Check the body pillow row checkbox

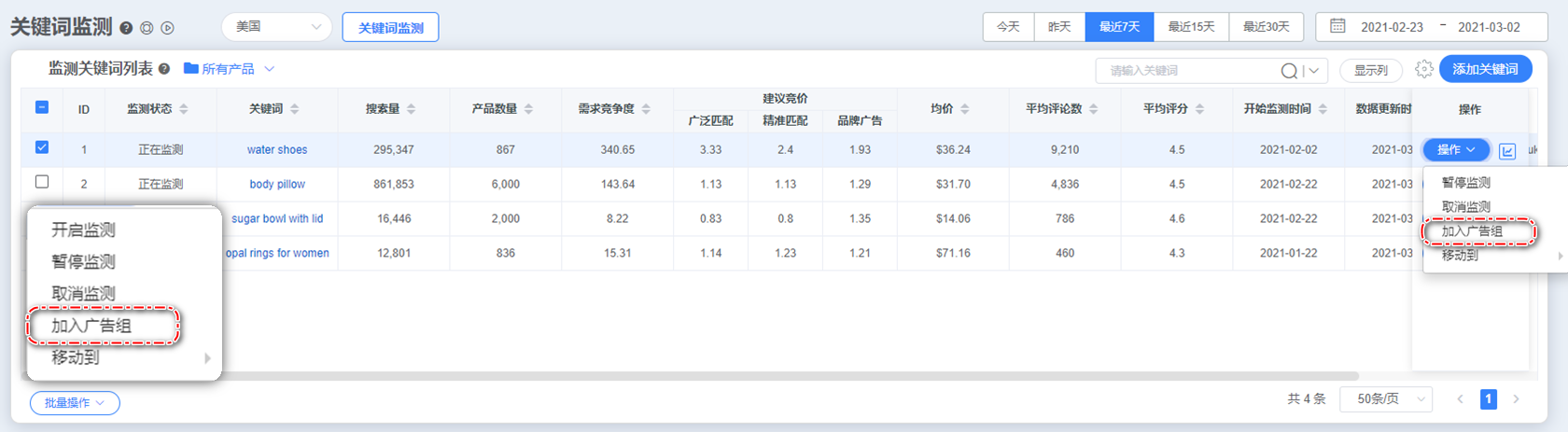[x=42, y=182]
